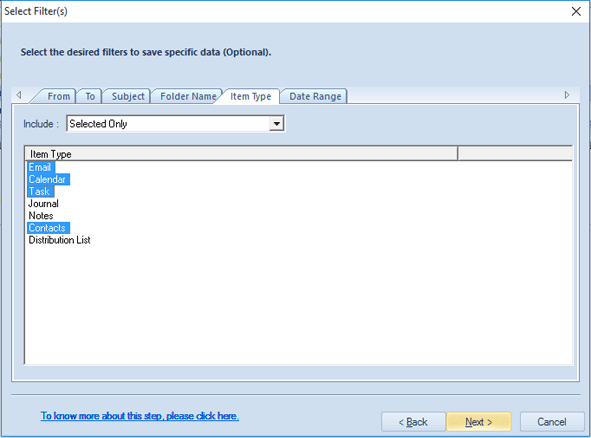This screenshot has width=591, height=438.
Task: Select the Item Type tab
Action: point(251,96)
